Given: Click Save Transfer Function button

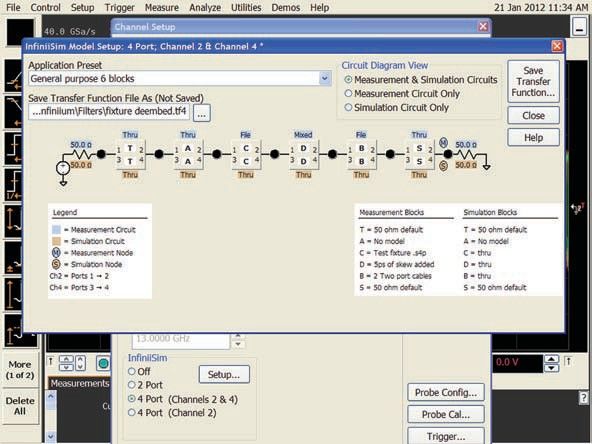Looking at the screenshot, I should (x=533, y=82).
